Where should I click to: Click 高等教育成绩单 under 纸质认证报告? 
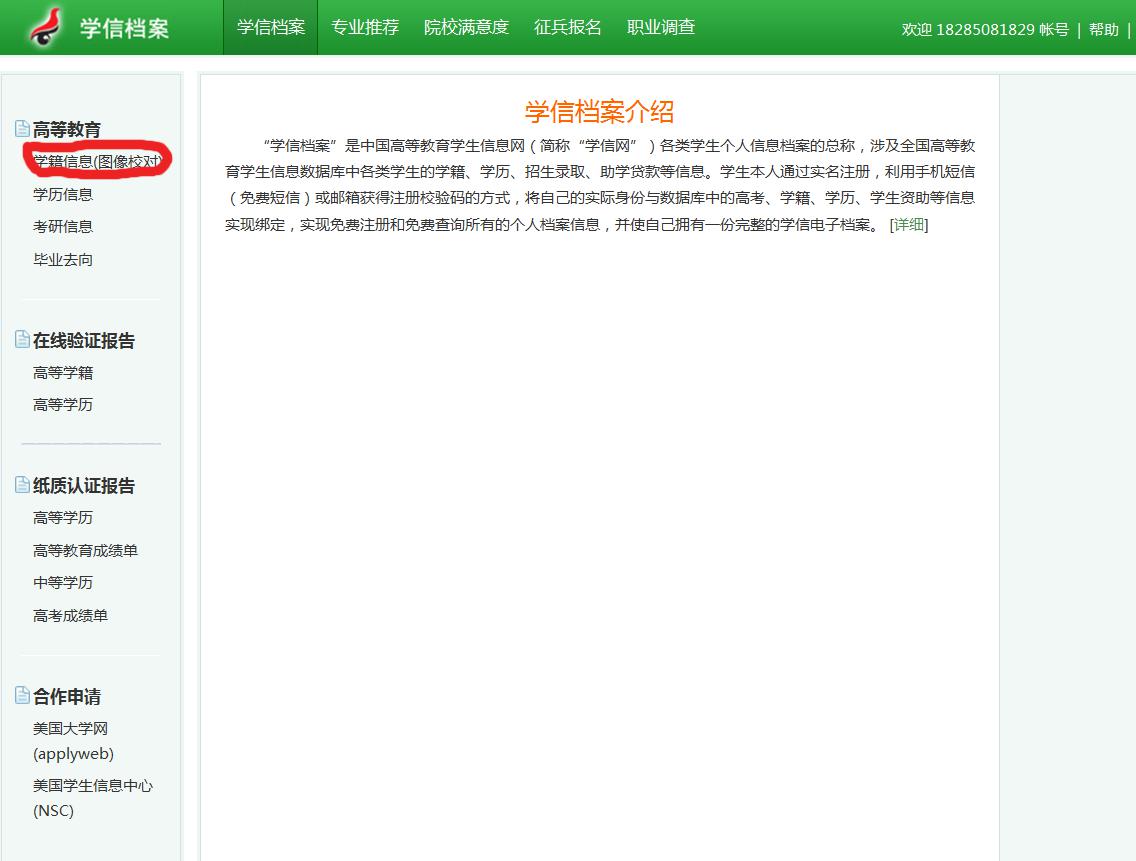coord(85,551)
